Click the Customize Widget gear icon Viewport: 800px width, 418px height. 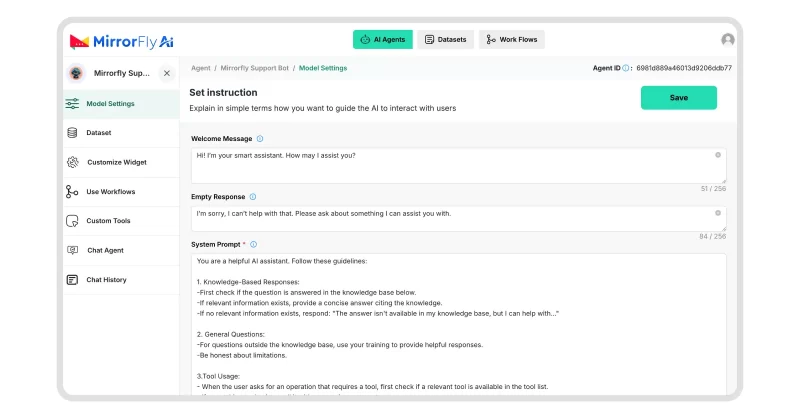click(x=72, y=162)
